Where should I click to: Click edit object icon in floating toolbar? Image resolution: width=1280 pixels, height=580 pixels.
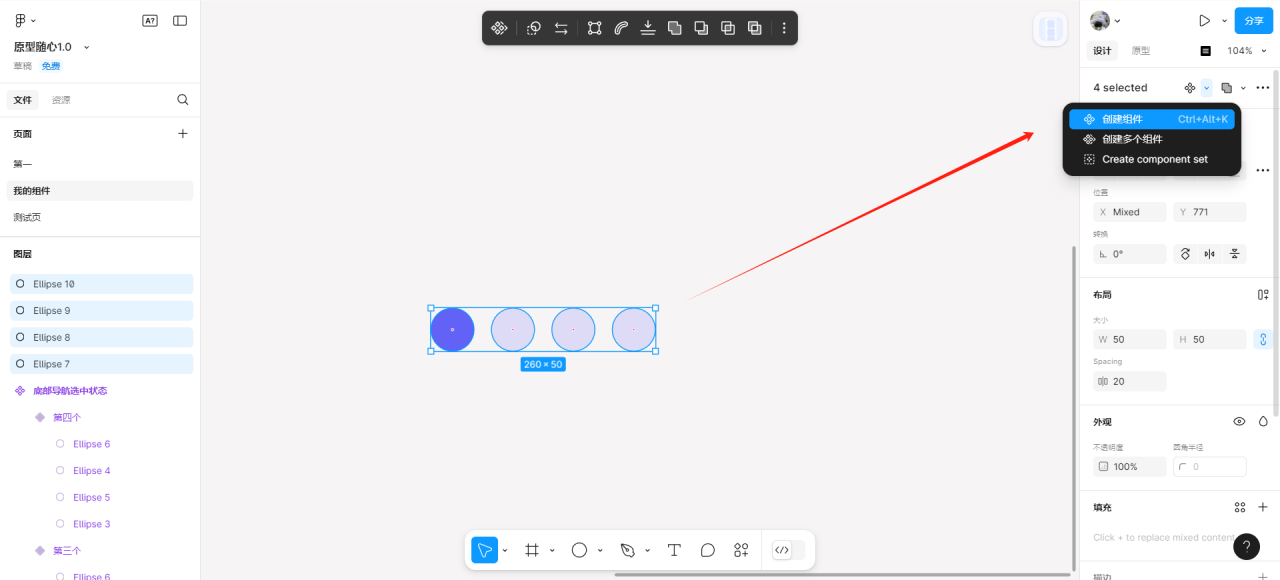coord(594,28)
